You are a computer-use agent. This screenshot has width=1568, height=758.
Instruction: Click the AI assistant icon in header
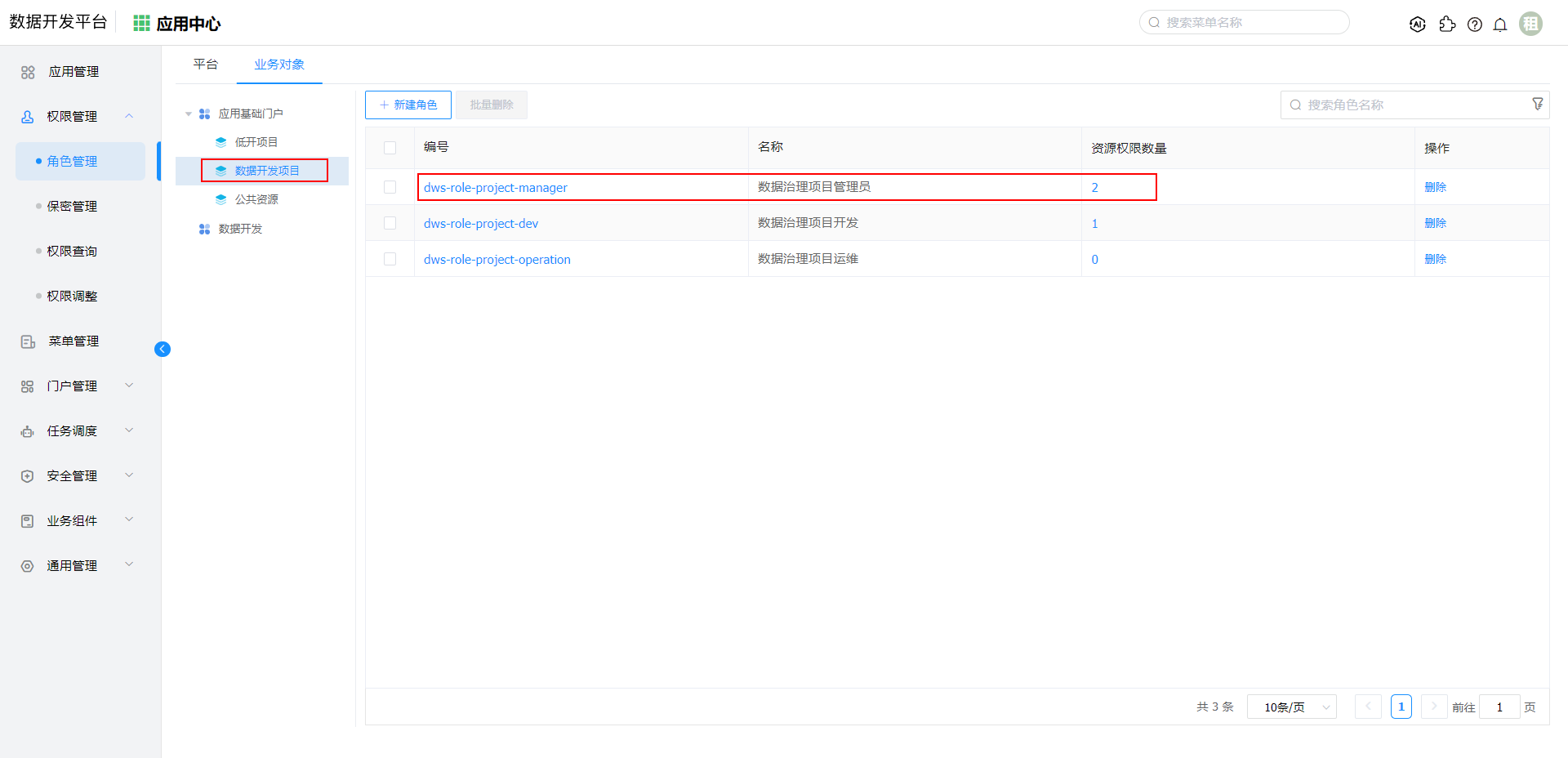pyautogui.click(x=1418, y=25)
